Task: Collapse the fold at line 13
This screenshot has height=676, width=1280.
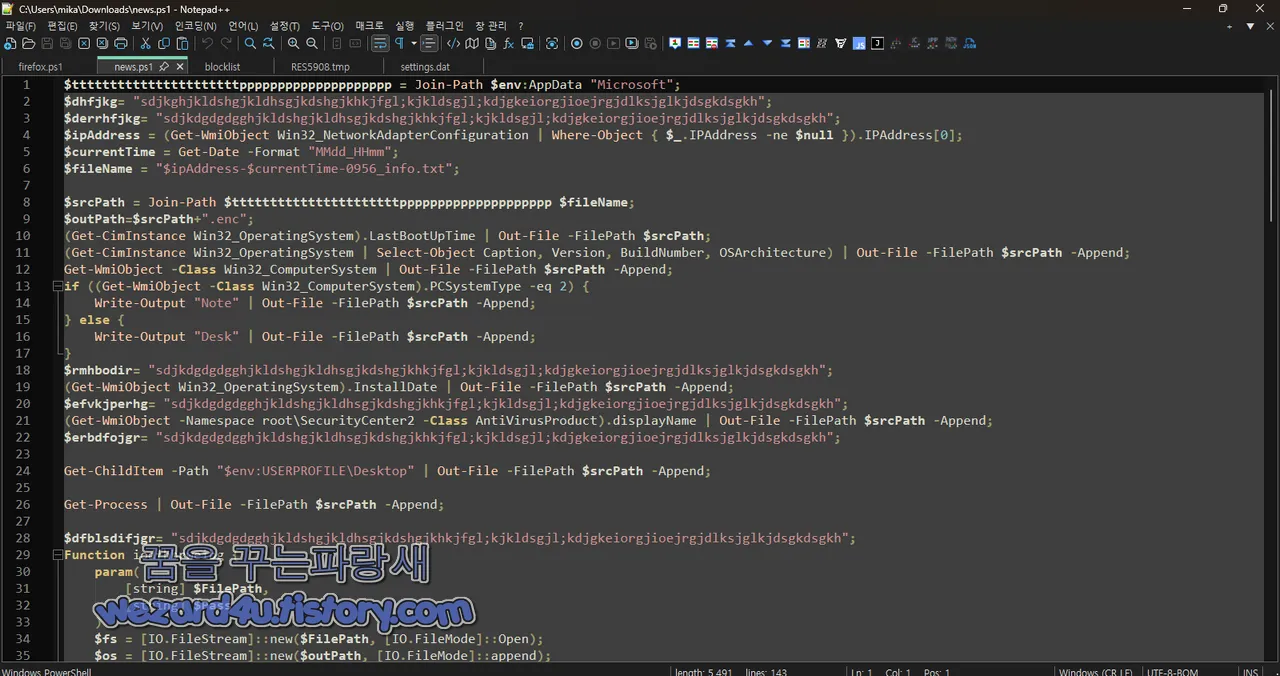Action: click(57, 286)
